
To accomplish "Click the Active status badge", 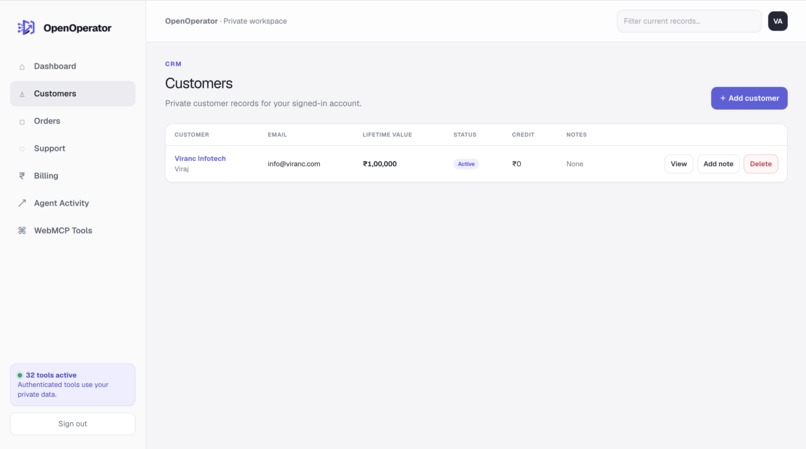I will [466, 164].
